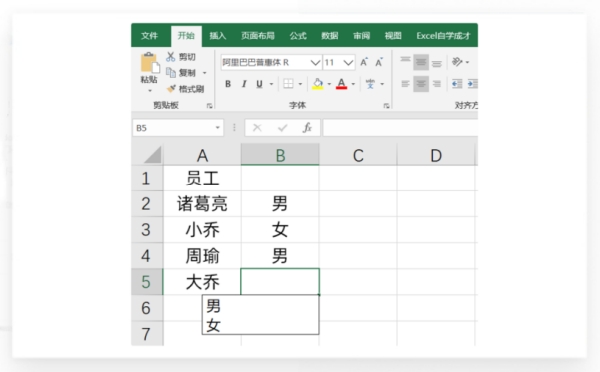Image resolution: width=600 pixels, height=372 pixels.
Task: Select row 1 header
Action: [147, 178]
